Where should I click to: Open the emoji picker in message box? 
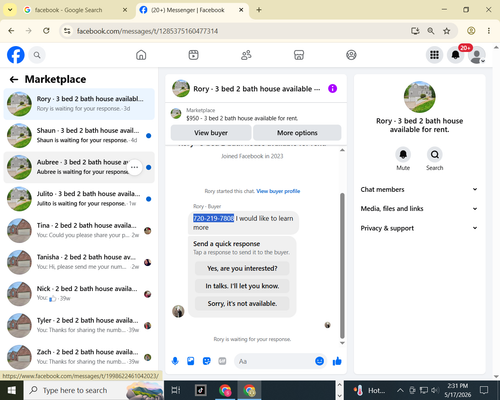pos(319,361)
